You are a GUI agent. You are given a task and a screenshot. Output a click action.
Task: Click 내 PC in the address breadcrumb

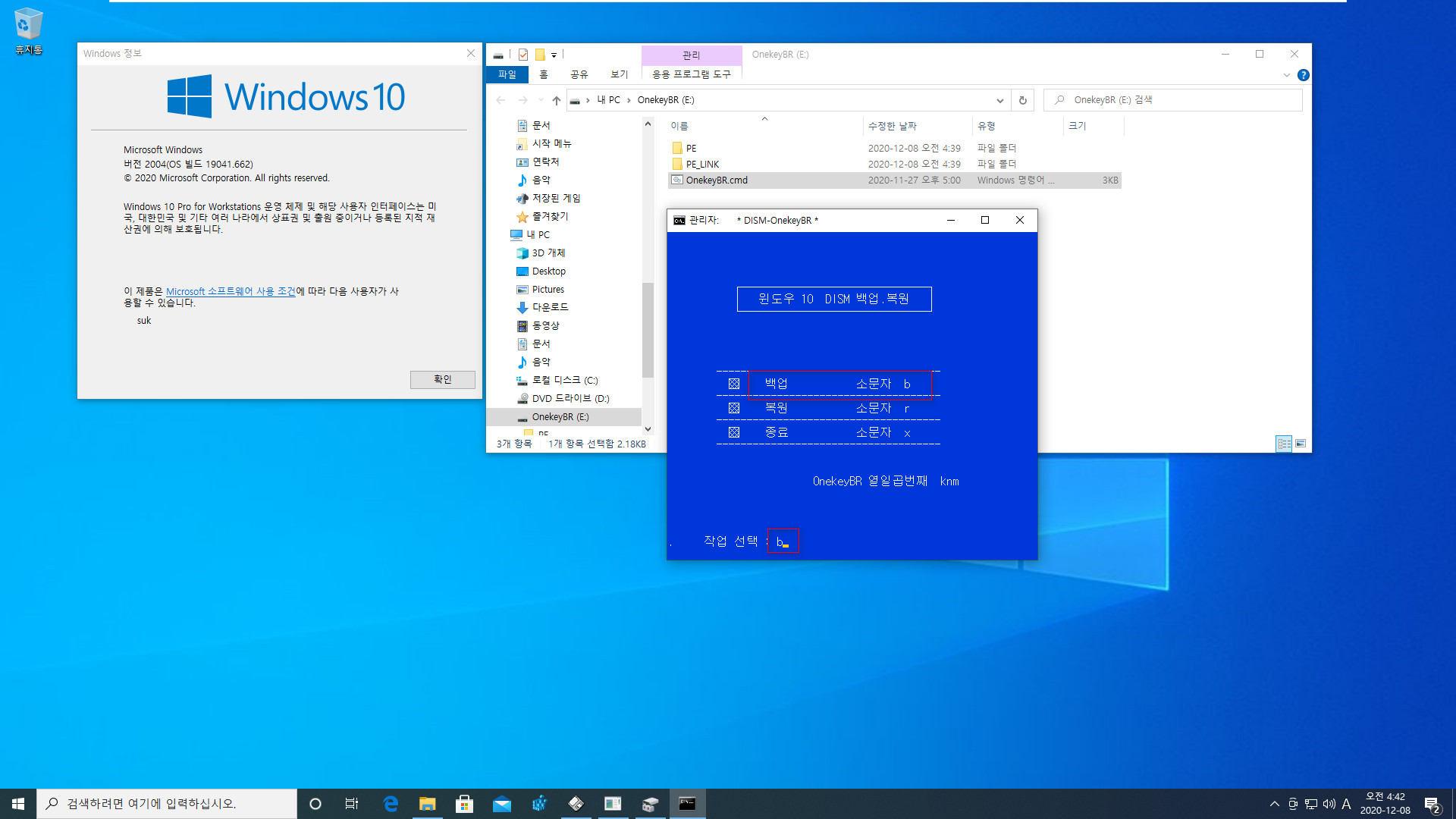click(608, 100)
